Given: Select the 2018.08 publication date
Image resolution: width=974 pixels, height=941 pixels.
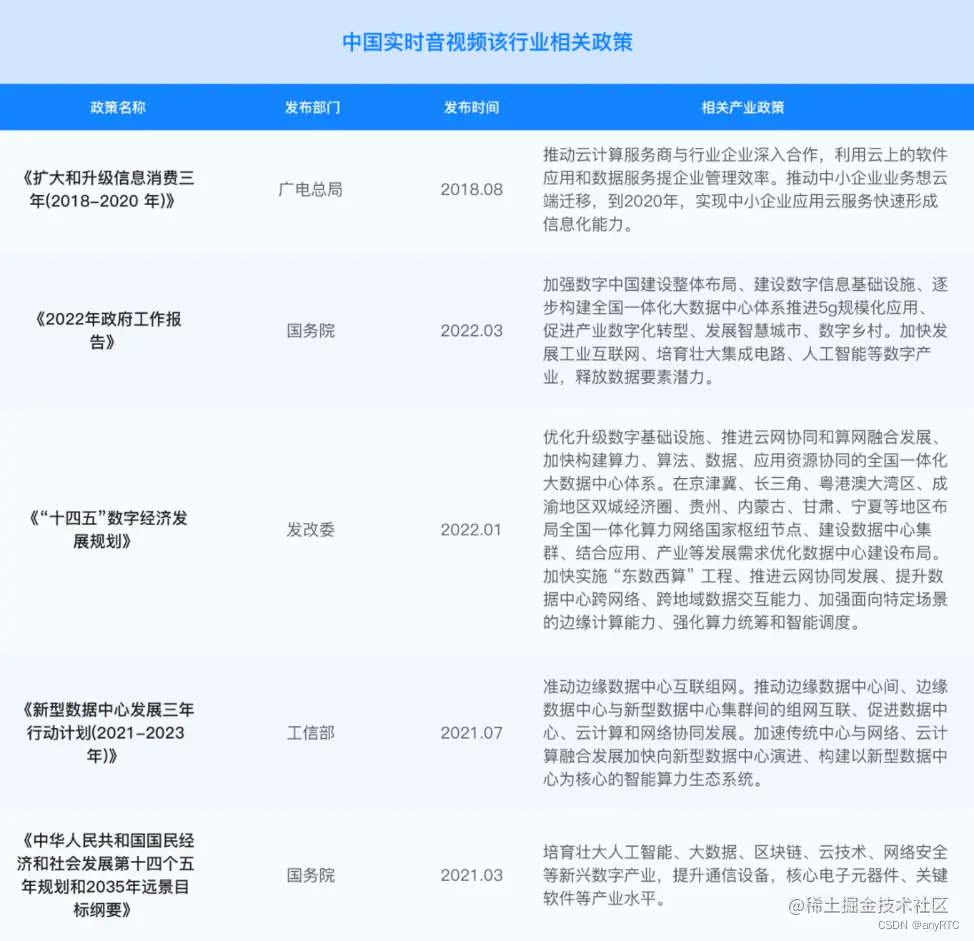Looking at the screenshot, I should pyautogui.click(x=471, y=190).
